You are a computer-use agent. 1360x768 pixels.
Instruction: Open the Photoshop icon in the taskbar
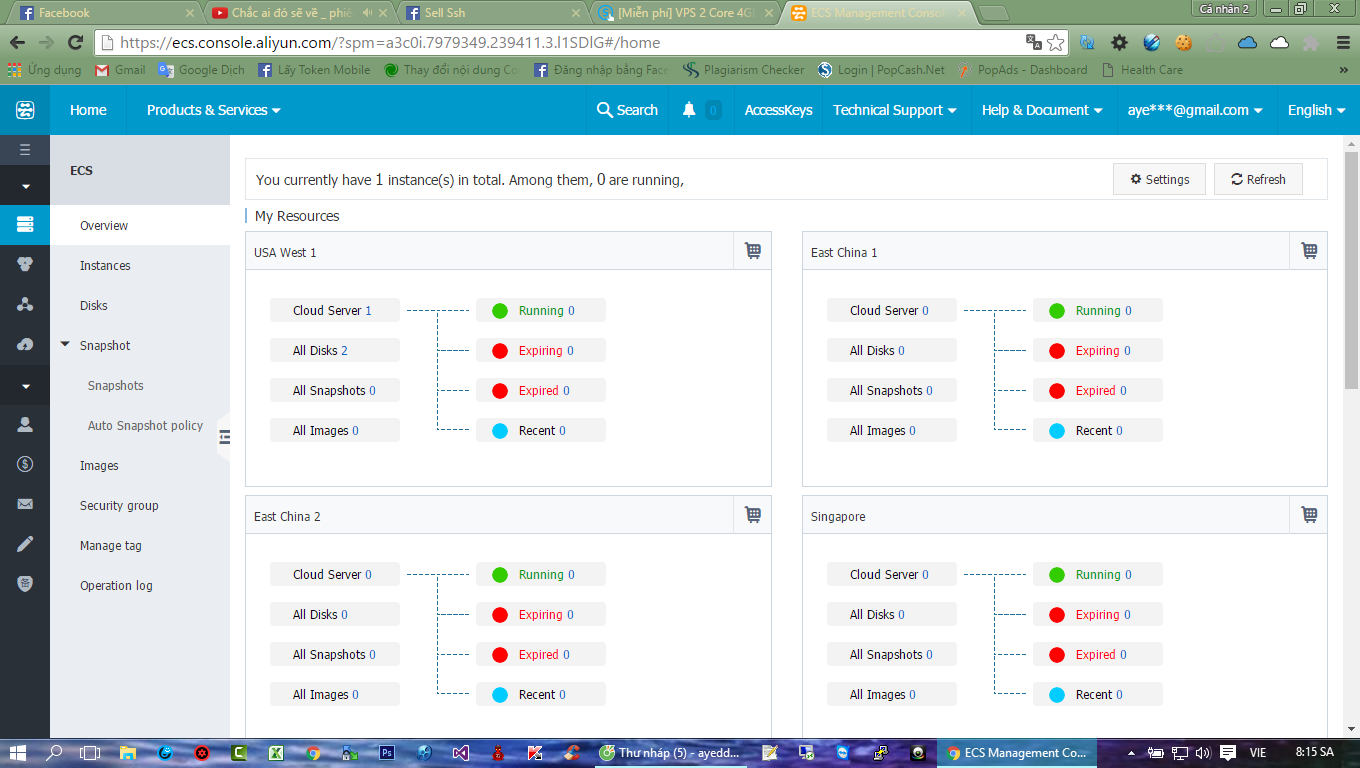tap(386, 752)
